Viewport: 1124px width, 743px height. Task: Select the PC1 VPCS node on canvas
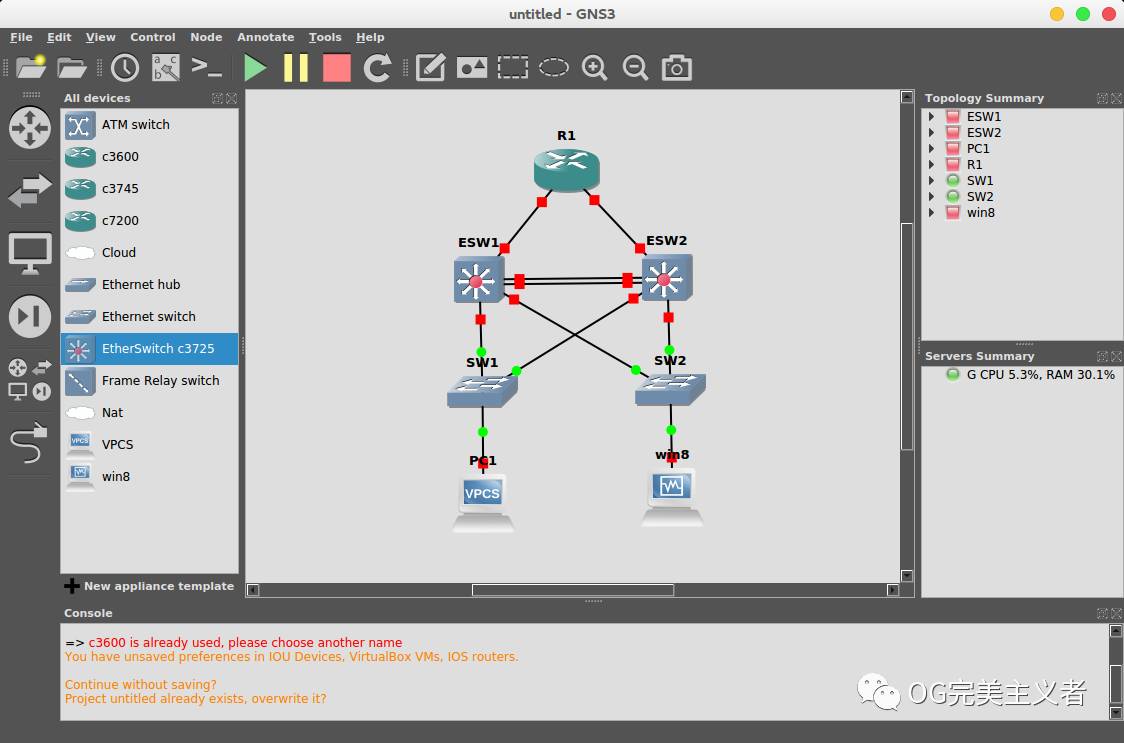[x=482, y=502]
